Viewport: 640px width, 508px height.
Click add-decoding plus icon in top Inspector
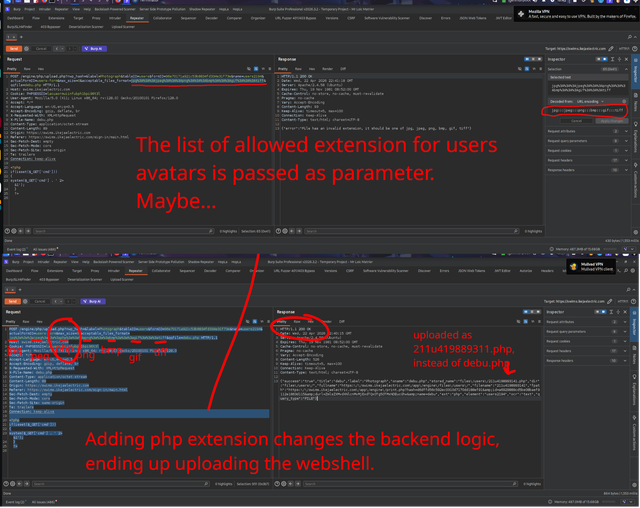click(624, 101)
